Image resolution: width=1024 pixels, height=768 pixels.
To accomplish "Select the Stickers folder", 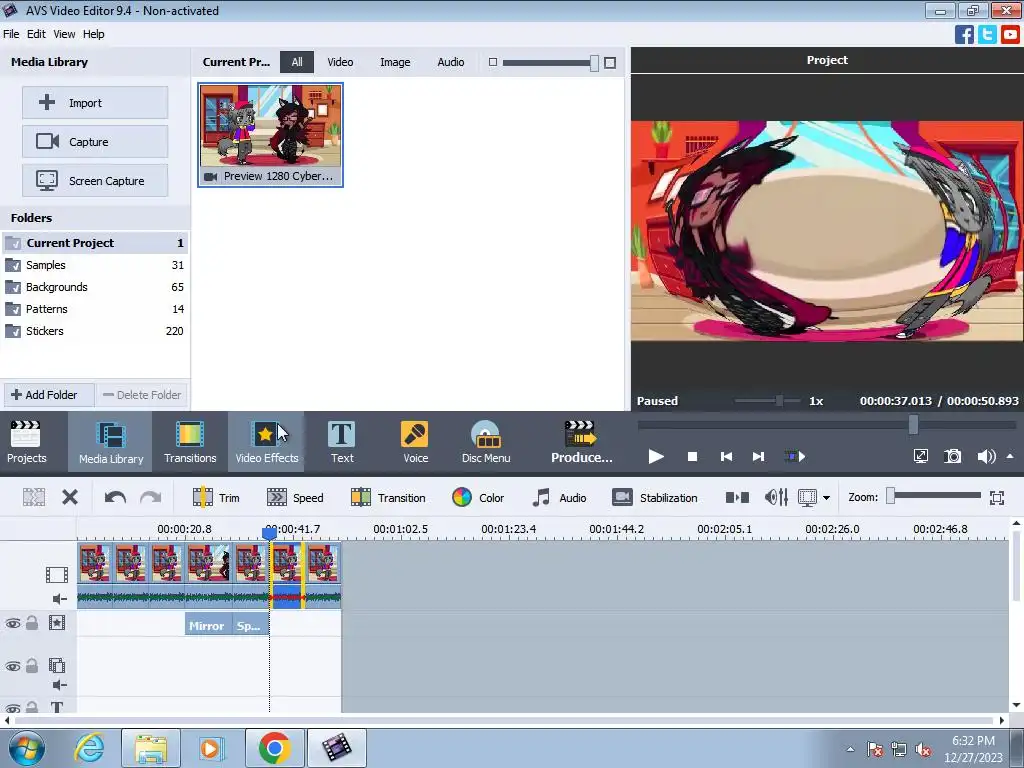I will (x=95, y=331).
